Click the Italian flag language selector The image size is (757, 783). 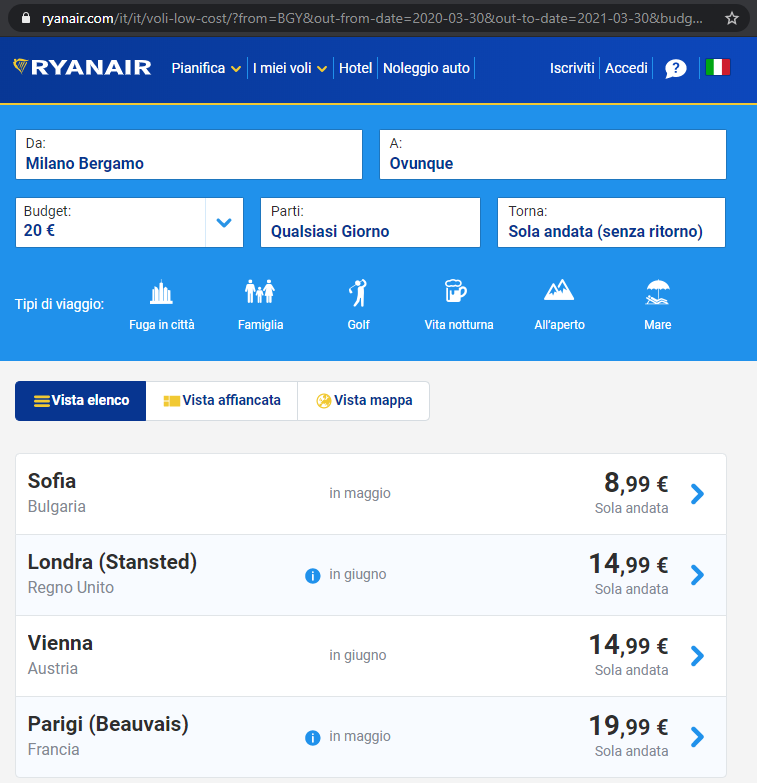[x=718, y=67]
